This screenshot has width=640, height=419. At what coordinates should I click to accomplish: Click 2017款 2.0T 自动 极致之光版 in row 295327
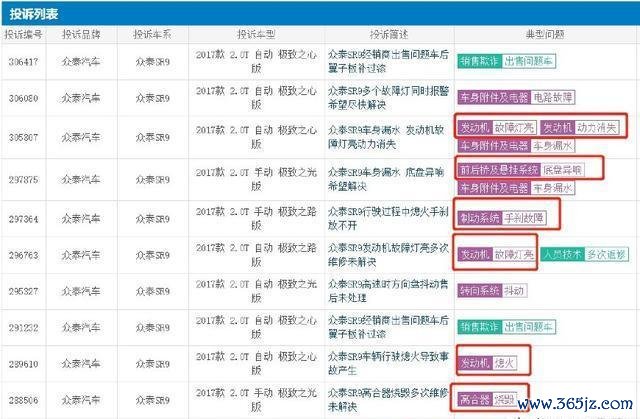pos(256,291)
